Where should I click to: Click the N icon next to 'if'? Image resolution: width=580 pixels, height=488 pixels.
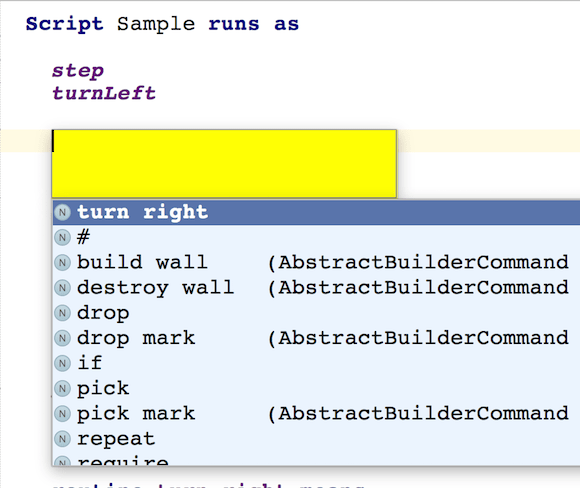click(62, 363)
